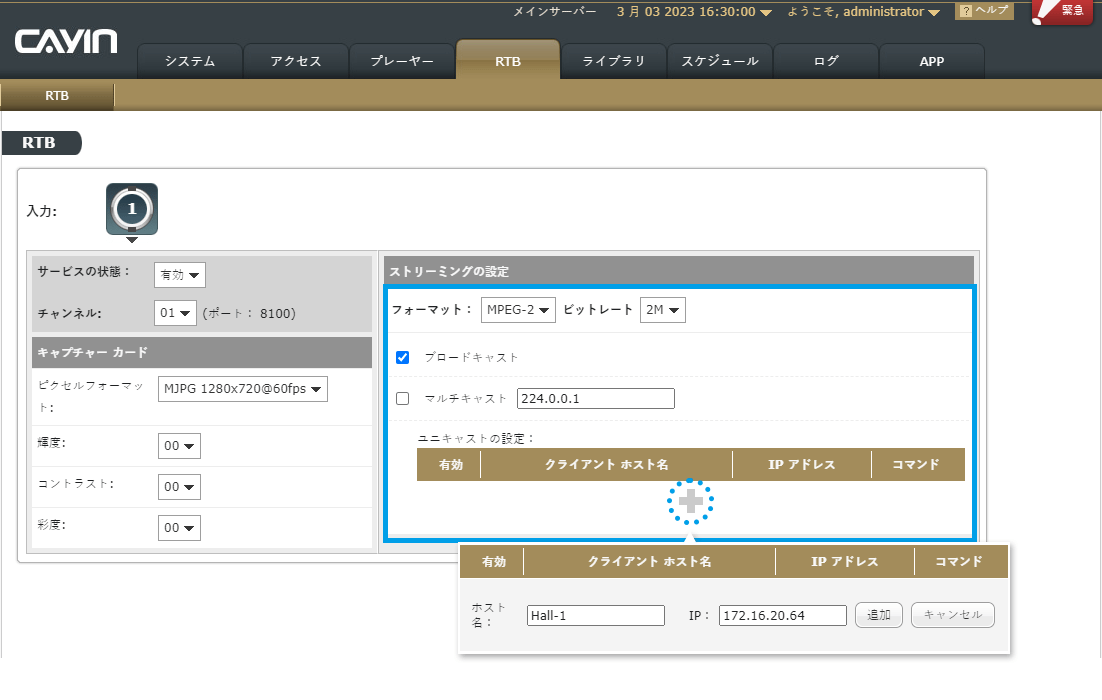Click the ストリーミングの設定 header

coord(679,271)
